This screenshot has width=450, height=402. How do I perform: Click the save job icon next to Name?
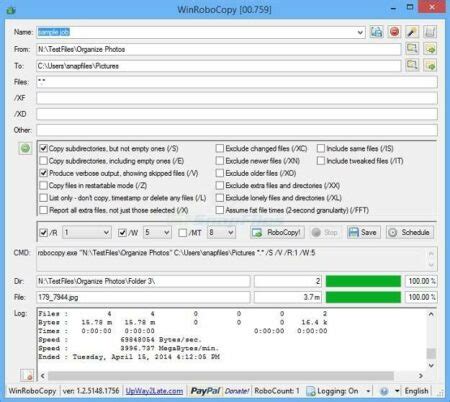point(376,32)
